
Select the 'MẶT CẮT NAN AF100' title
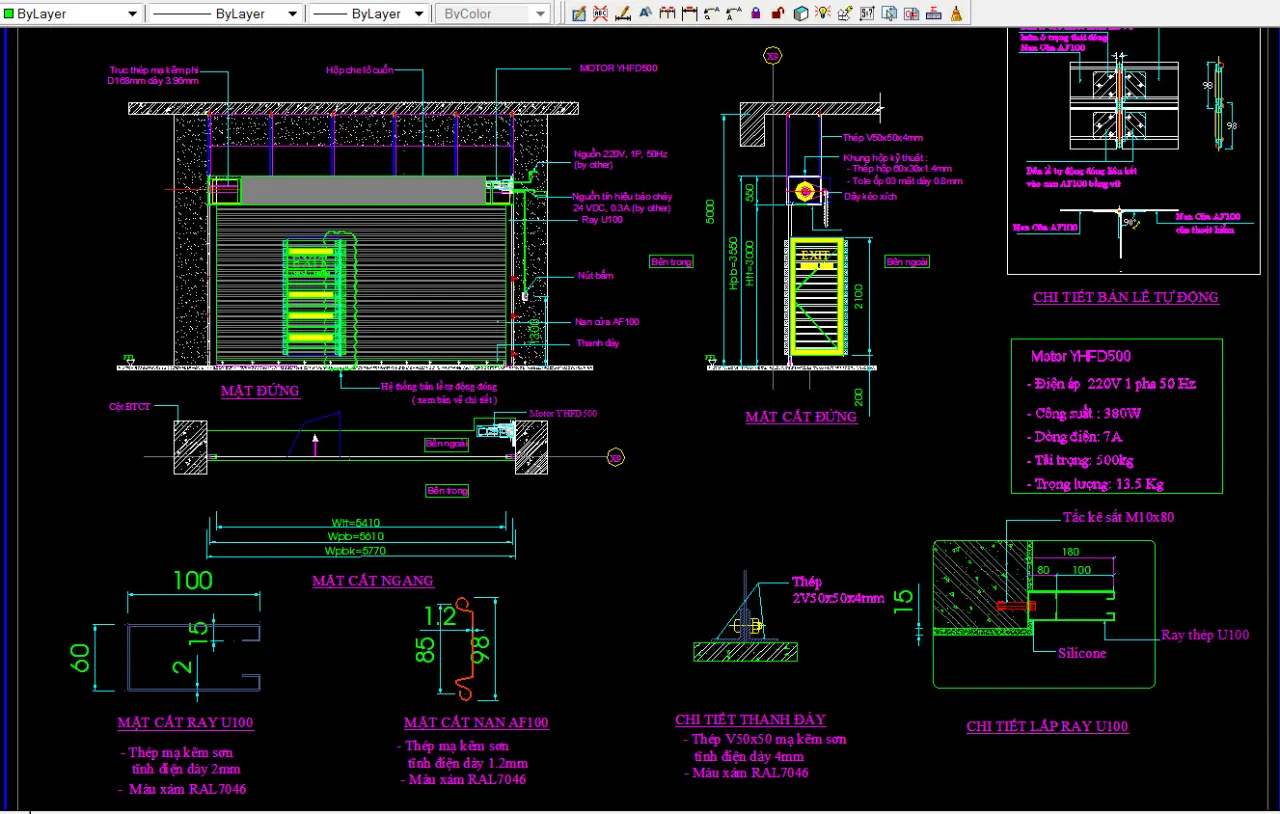(476, 723)
